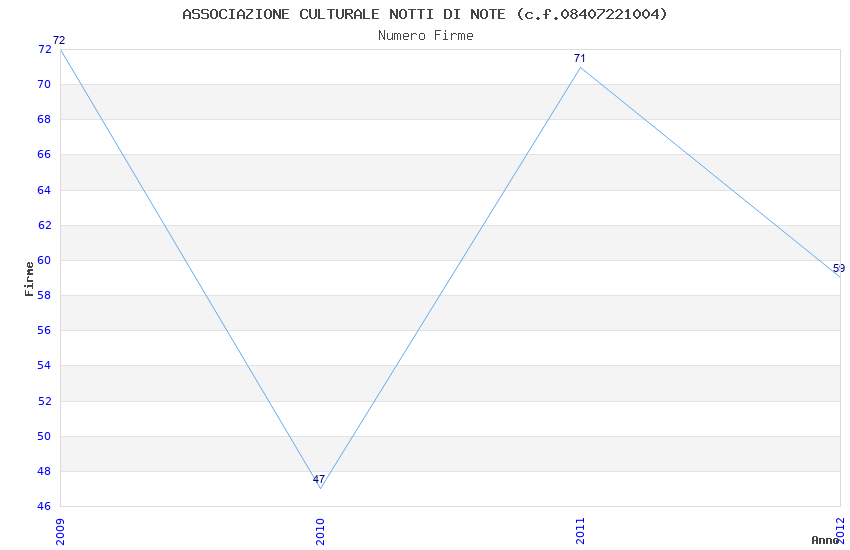Click the Anno axis title

coord(825,540)
